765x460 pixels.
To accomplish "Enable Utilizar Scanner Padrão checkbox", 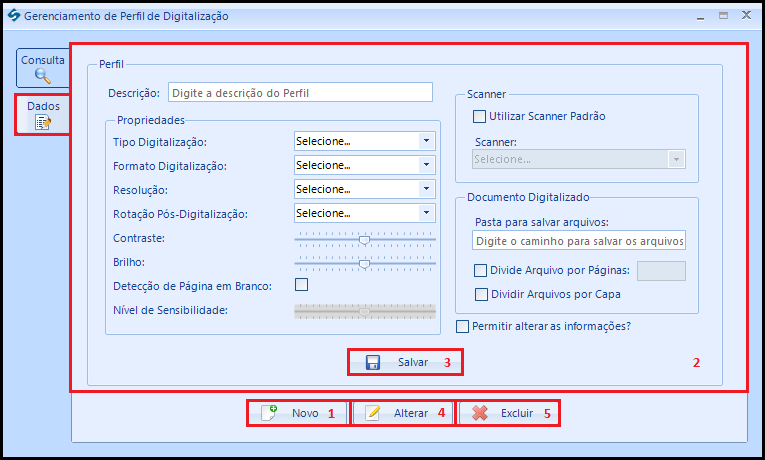I will 479,116.
